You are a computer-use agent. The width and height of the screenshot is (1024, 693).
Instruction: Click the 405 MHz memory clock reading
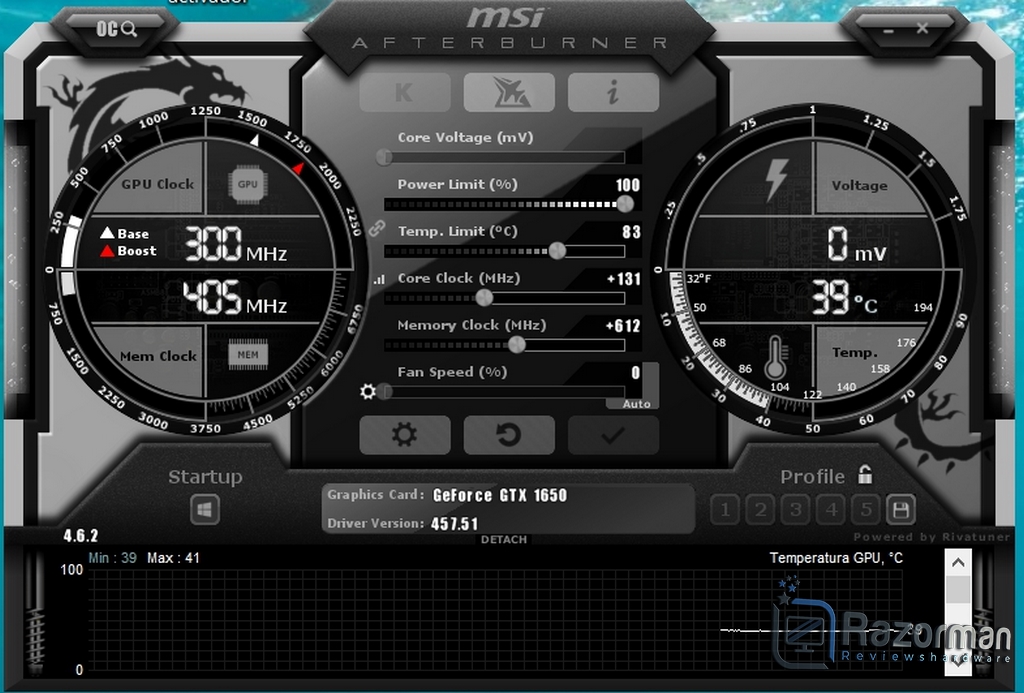coord(234,298)
